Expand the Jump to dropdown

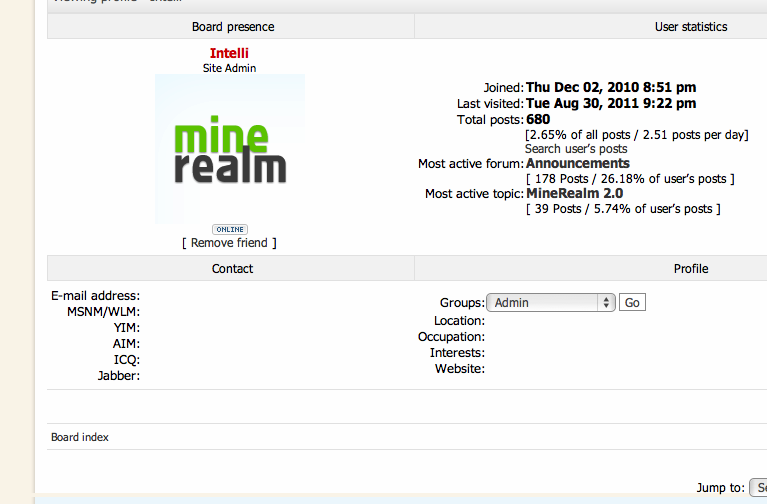coord(757,488)
